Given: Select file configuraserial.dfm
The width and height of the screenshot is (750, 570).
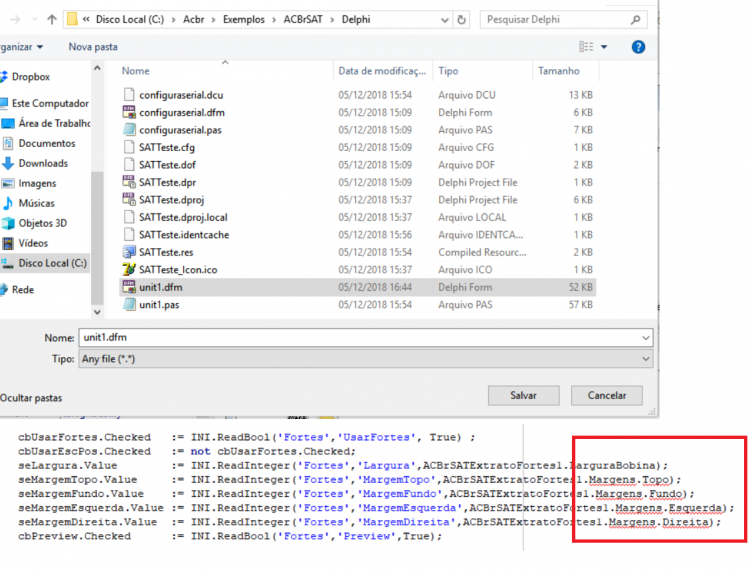Looking at the screenshot, I should pyautogui.click(x=182, y=113).
